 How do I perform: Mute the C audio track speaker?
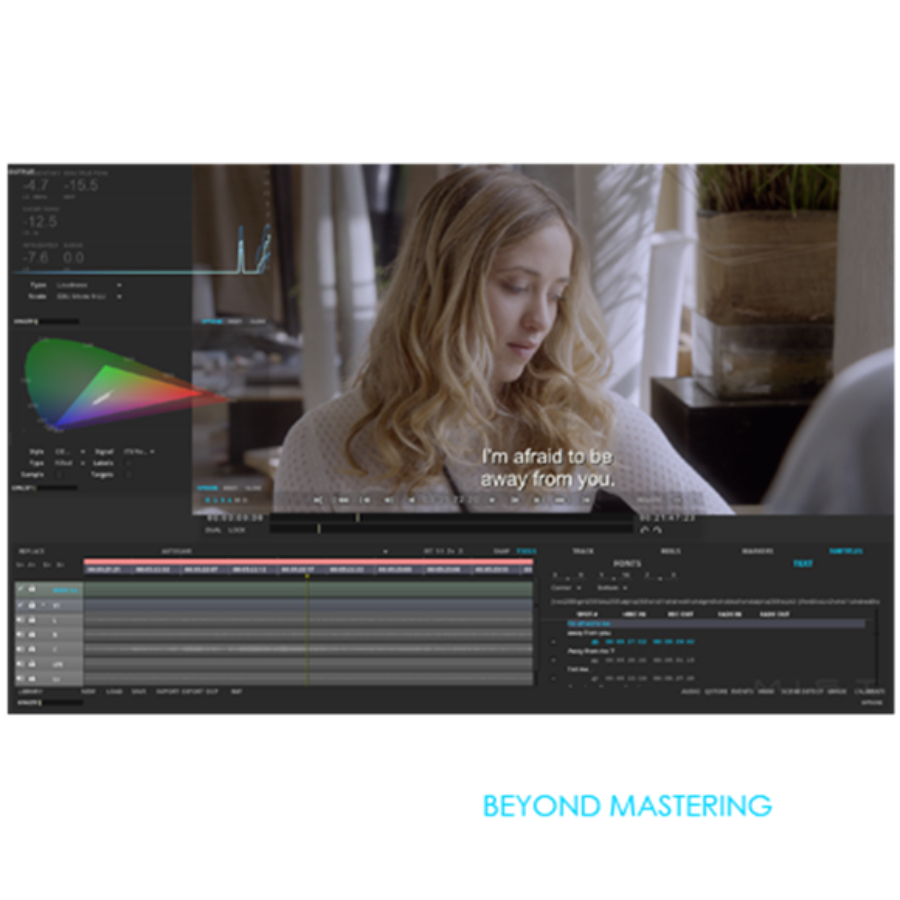[x=21, y=649]
